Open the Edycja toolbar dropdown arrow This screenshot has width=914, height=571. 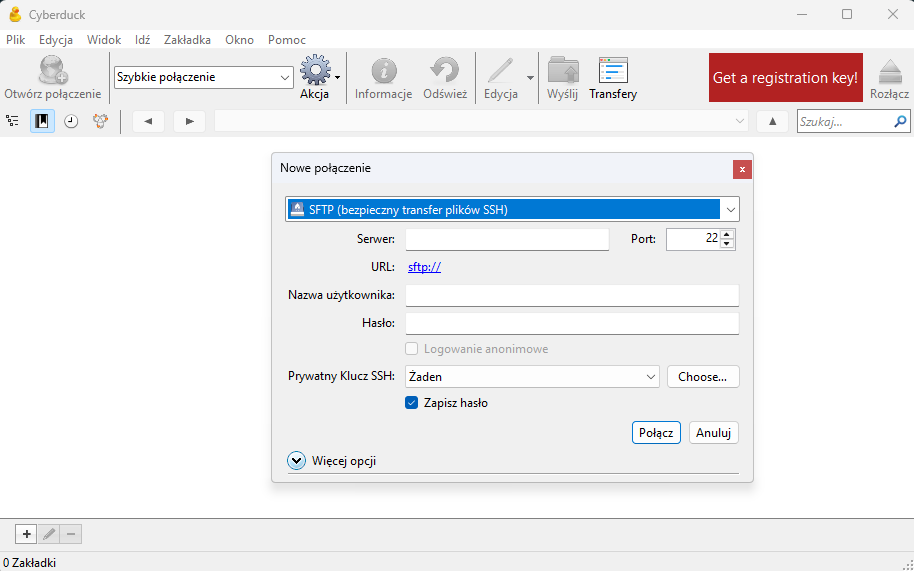point(530,77)
